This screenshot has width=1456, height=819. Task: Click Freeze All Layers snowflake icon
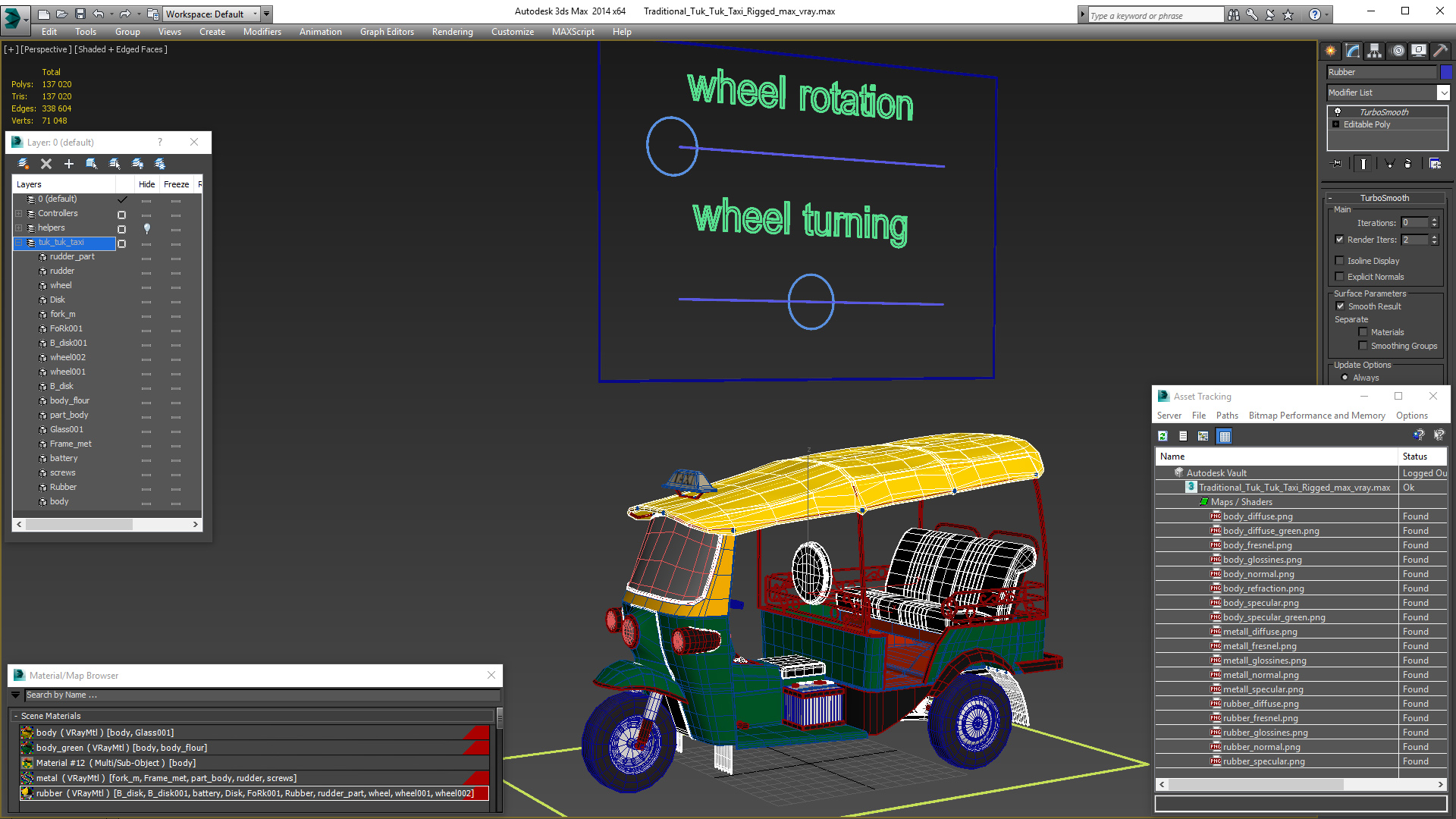pyautogui.click(x=160, y=164)
